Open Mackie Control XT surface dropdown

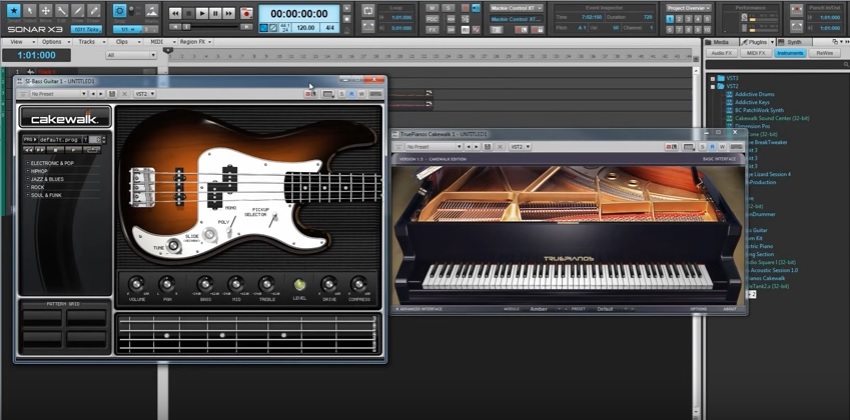pos(517,8)
